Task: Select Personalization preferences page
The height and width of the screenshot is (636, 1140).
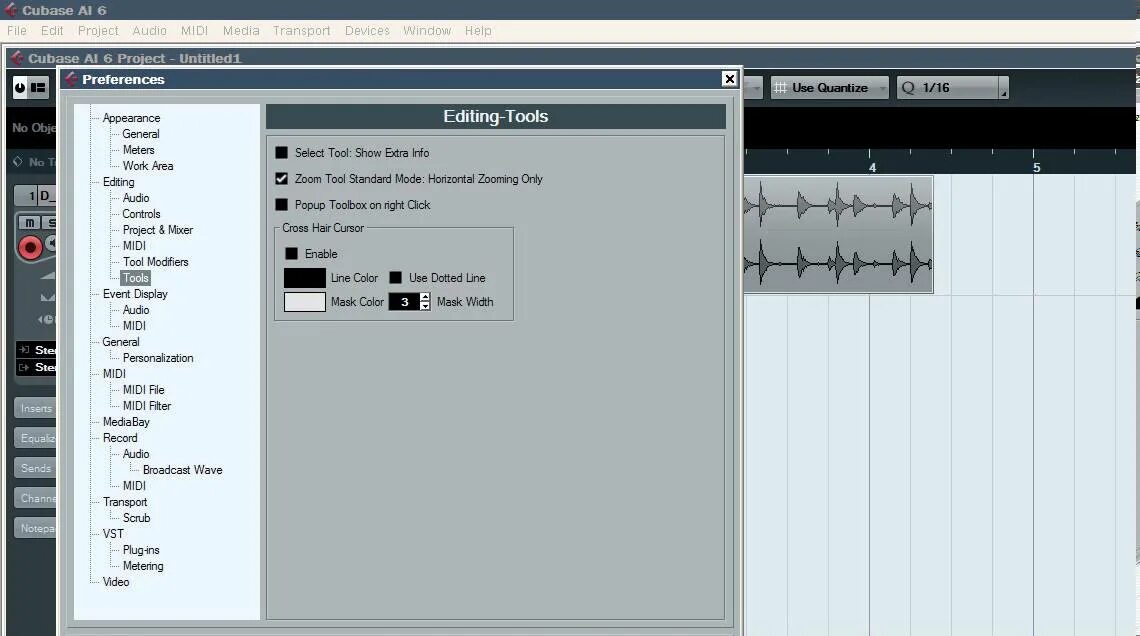Action: click(x=158, y=358)
